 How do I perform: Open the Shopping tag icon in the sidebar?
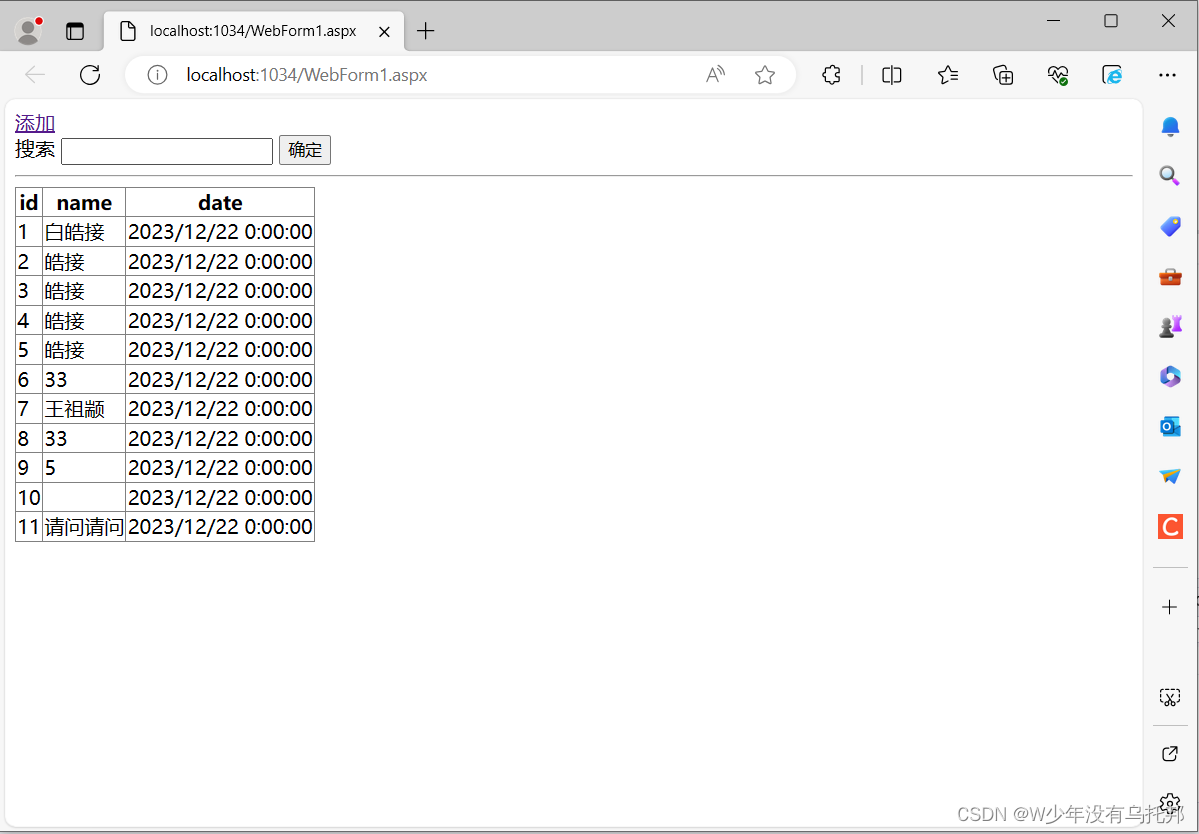[1170, 226]
